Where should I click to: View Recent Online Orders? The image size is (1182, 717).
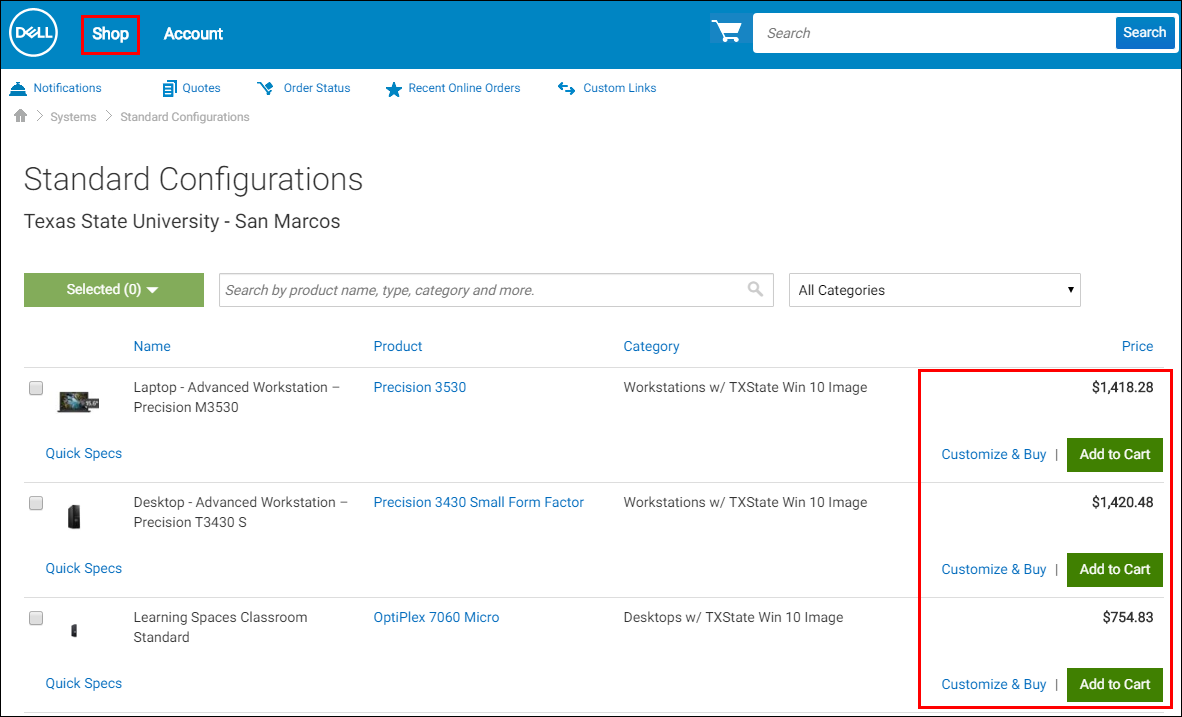pos(464,88)
